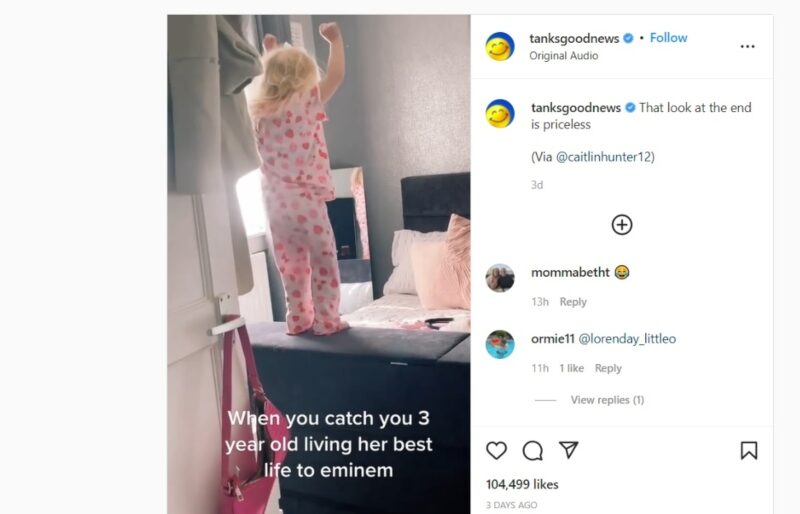
Task: Save post using the bookmark icon
Action: tap(748, 451)
